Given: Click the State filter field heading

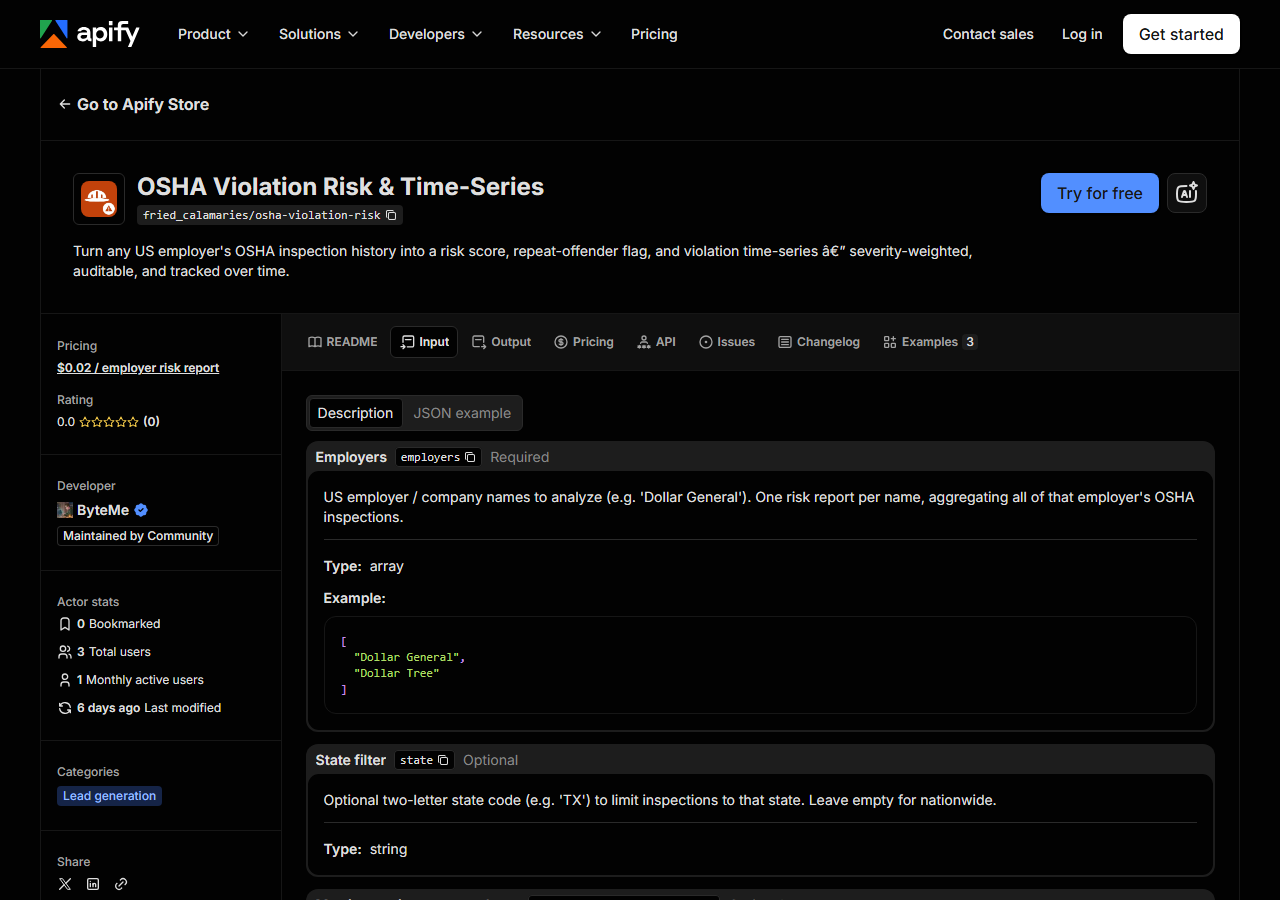Looking at the screenshot, I should coord(351,760).
